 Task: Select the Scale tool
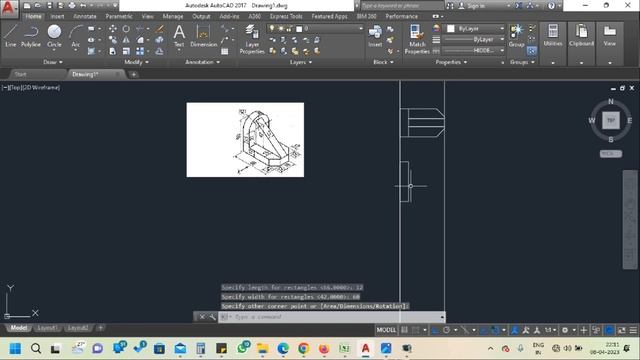click(x=126, y=51)
